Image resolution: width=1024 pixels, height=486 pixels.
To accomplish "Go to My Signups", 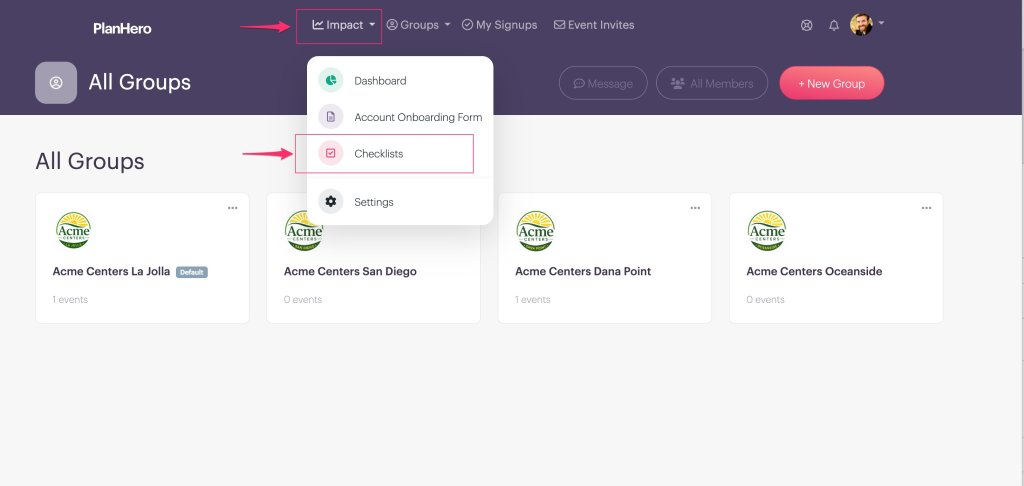I will pyautogui.click(x=500, y=25).
